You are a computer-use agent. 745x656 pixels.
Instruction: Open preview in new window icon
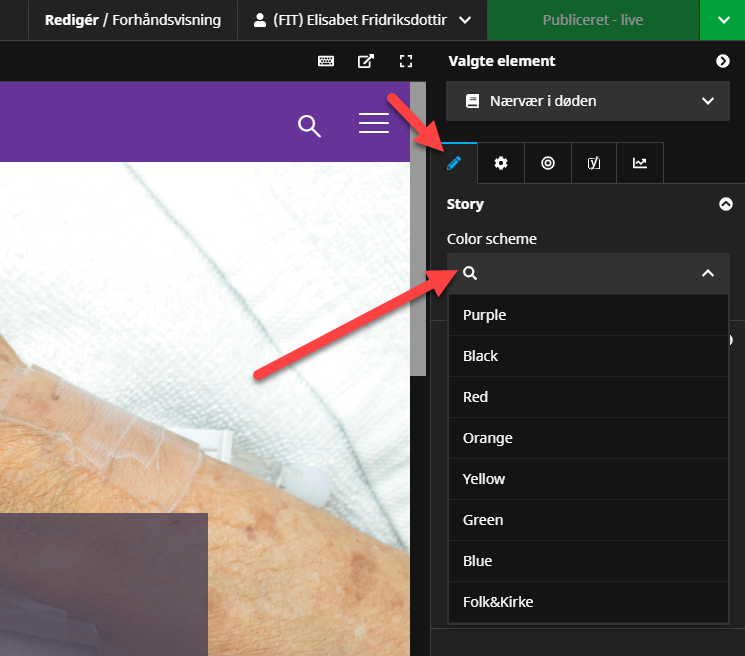coord(366,61)
